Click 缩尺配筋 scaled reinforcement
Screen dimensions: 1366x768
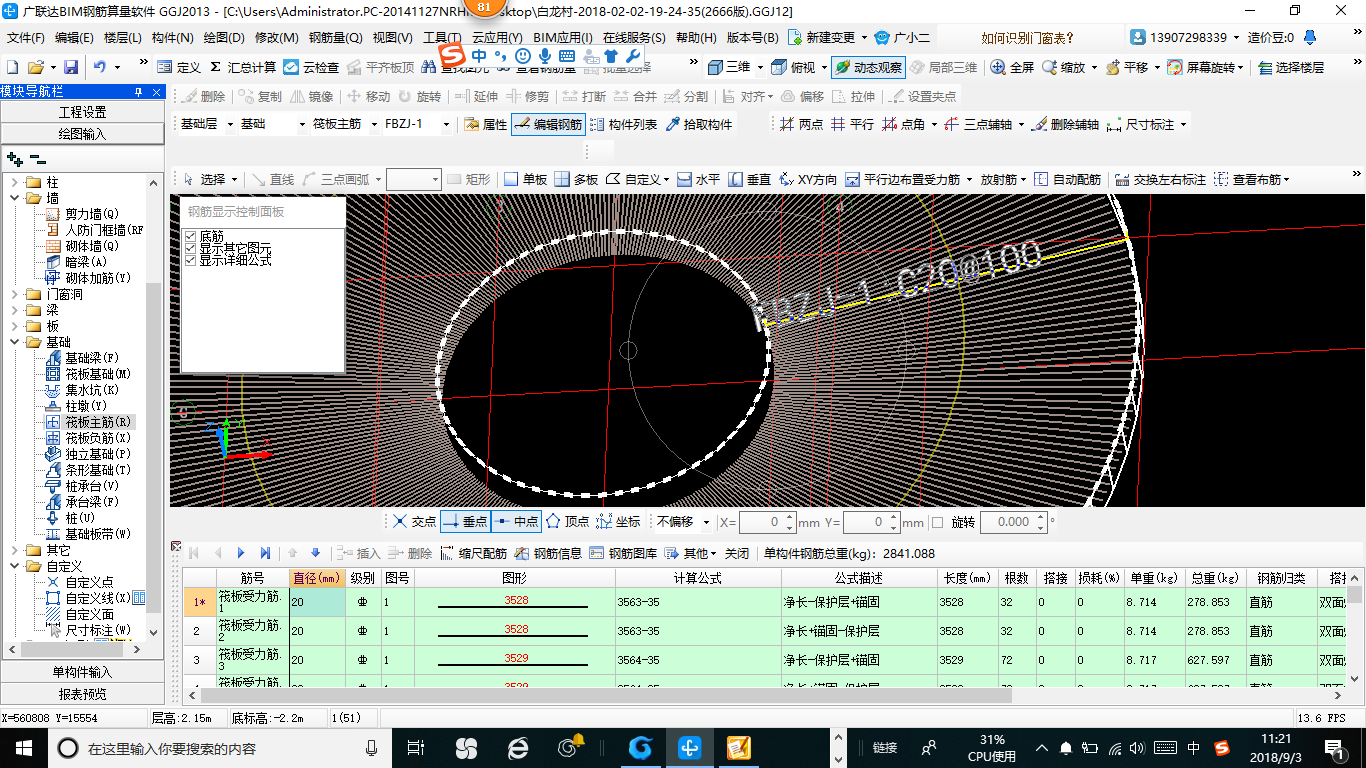[x=474, y=553]
